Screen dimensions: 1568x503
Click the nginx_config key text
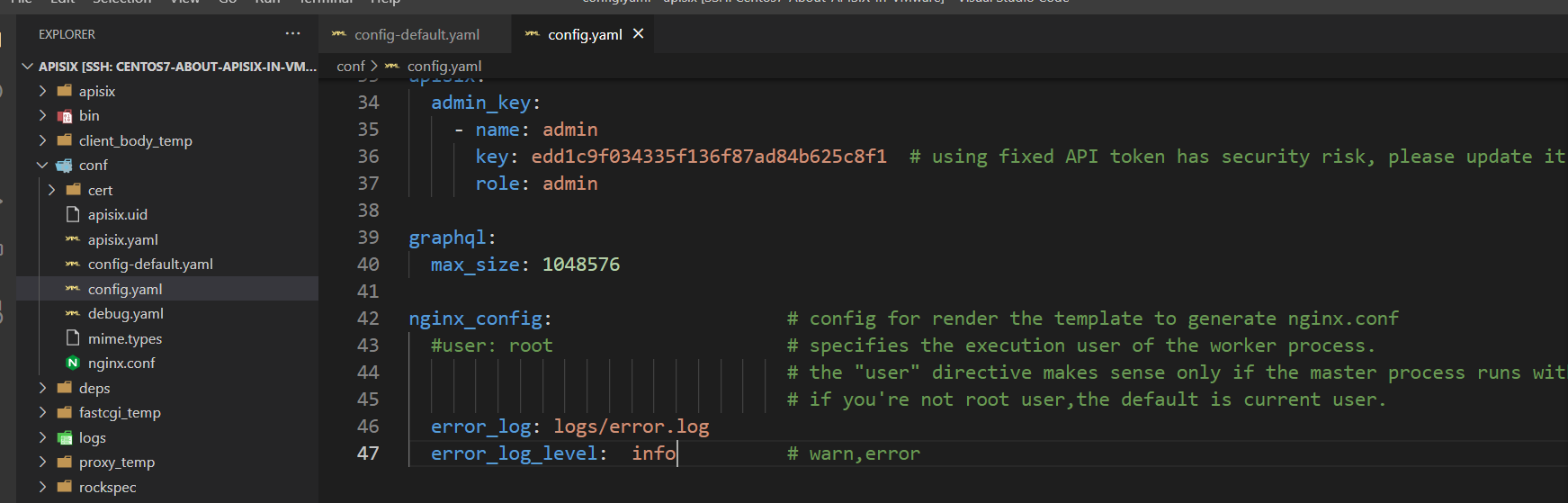coord(476,319)
